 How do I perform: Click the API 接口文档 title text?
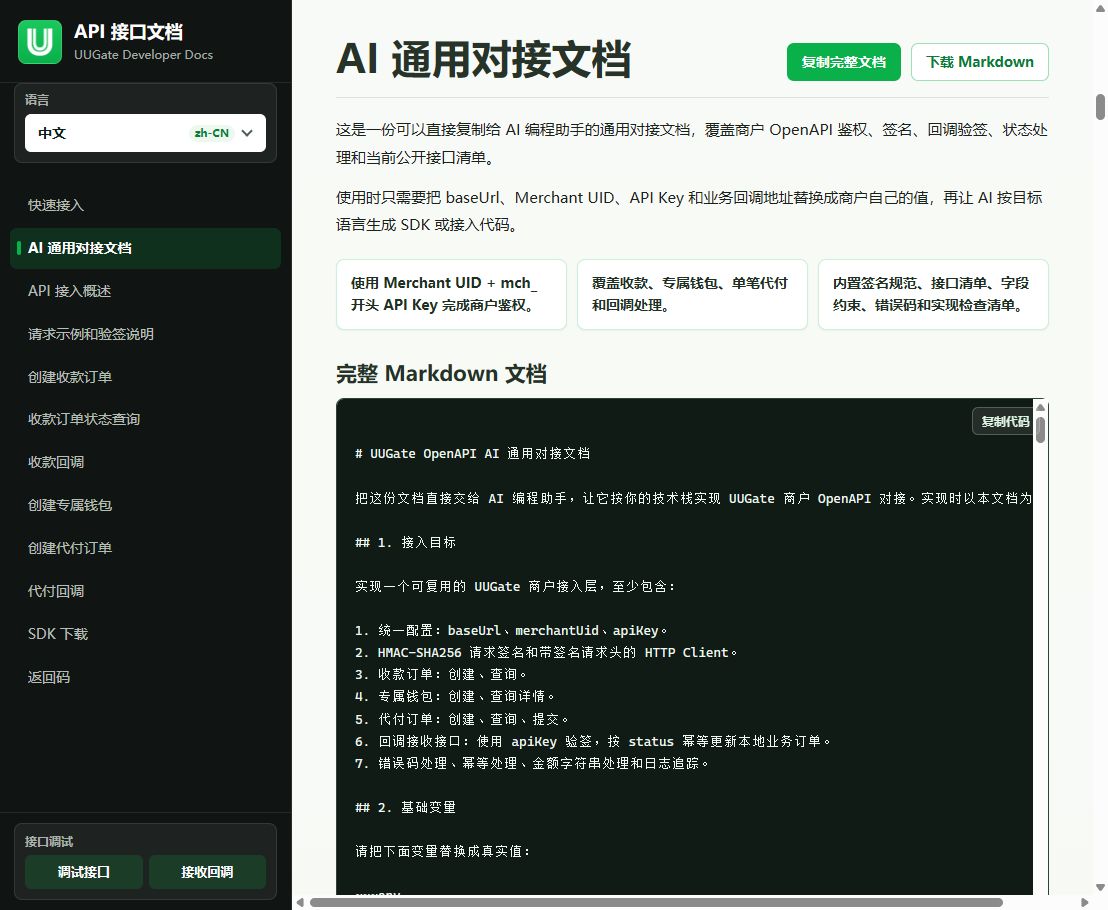point(129,32)
